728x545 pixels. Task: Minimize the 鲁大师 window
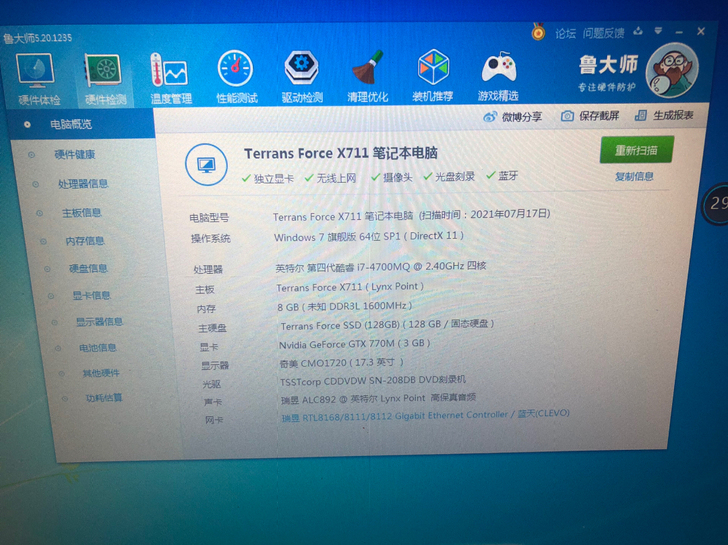click(x=679, y=32)
